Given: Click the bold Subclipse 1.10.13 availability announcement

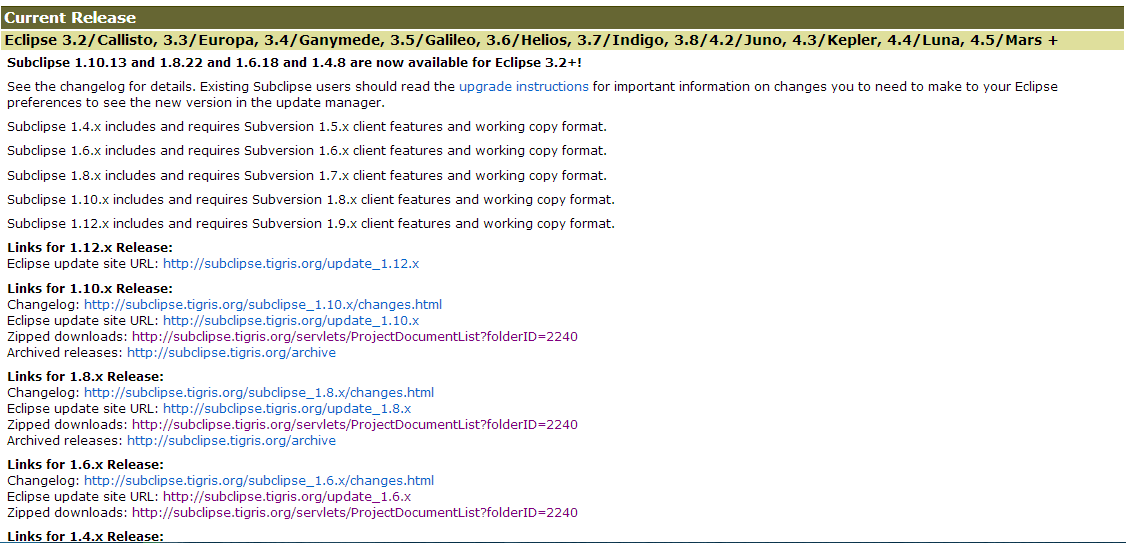Looking at the screenshot, I should coord(294,63).
